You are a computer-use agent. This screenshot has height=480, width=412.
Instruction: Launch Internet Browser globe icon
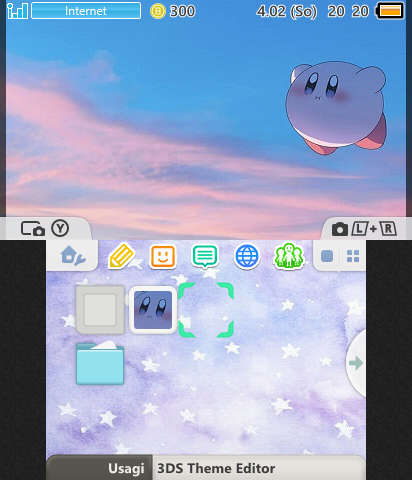click(x=247, y=256)
